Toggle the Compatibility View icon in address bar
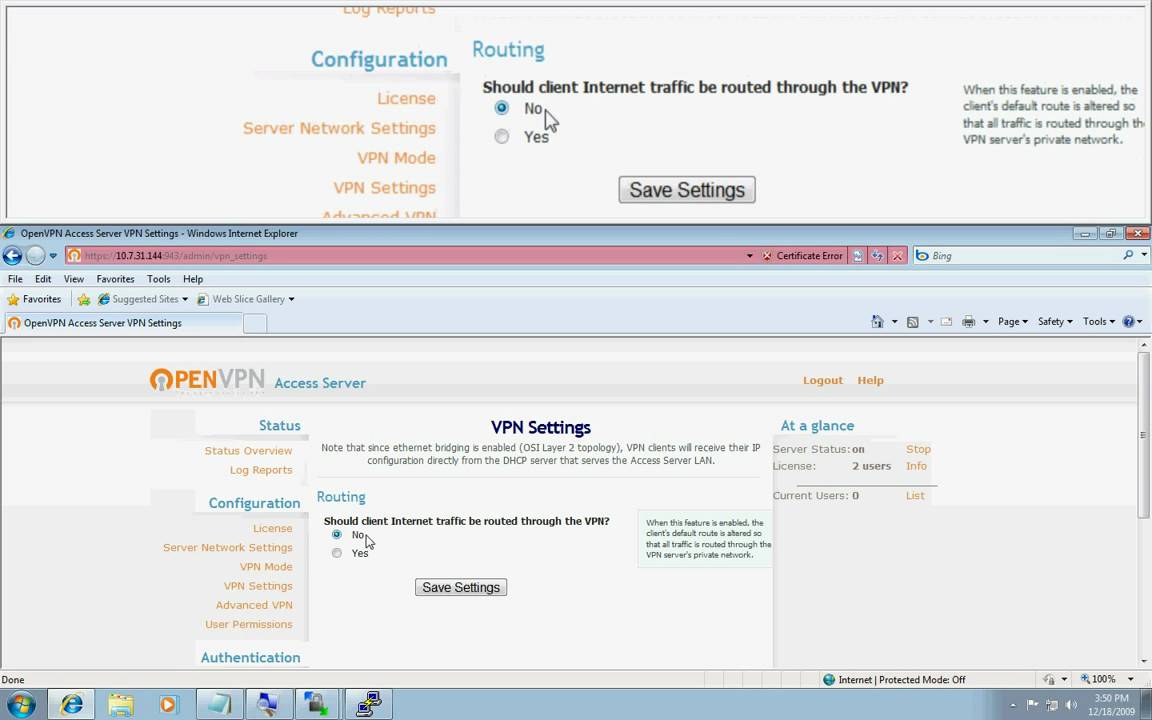Viewport: 1152px width, 720px height. 857,256
